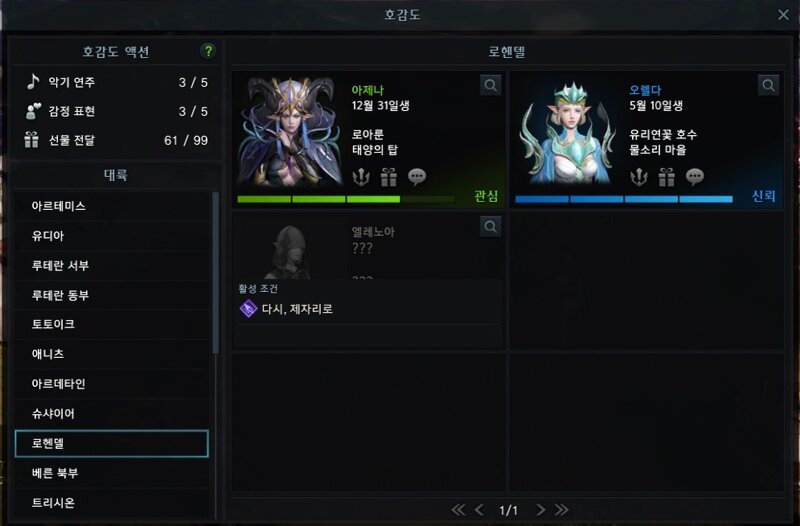Click the continent list scrollbar
The height and width of the screenshot is (526, 800).
(215, 273)
